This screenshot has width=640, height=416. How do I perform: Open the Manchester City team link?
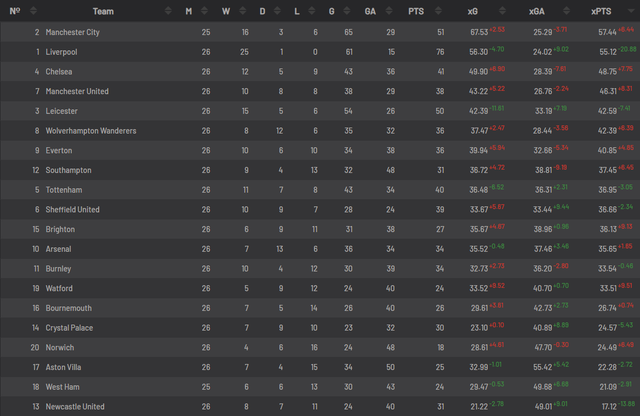coord(86,32)
